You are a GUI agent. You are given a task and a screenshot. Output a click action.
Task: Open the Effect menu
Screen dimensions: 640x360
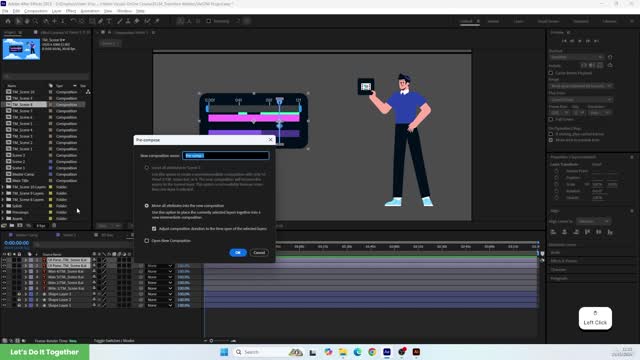click(71, 11)
